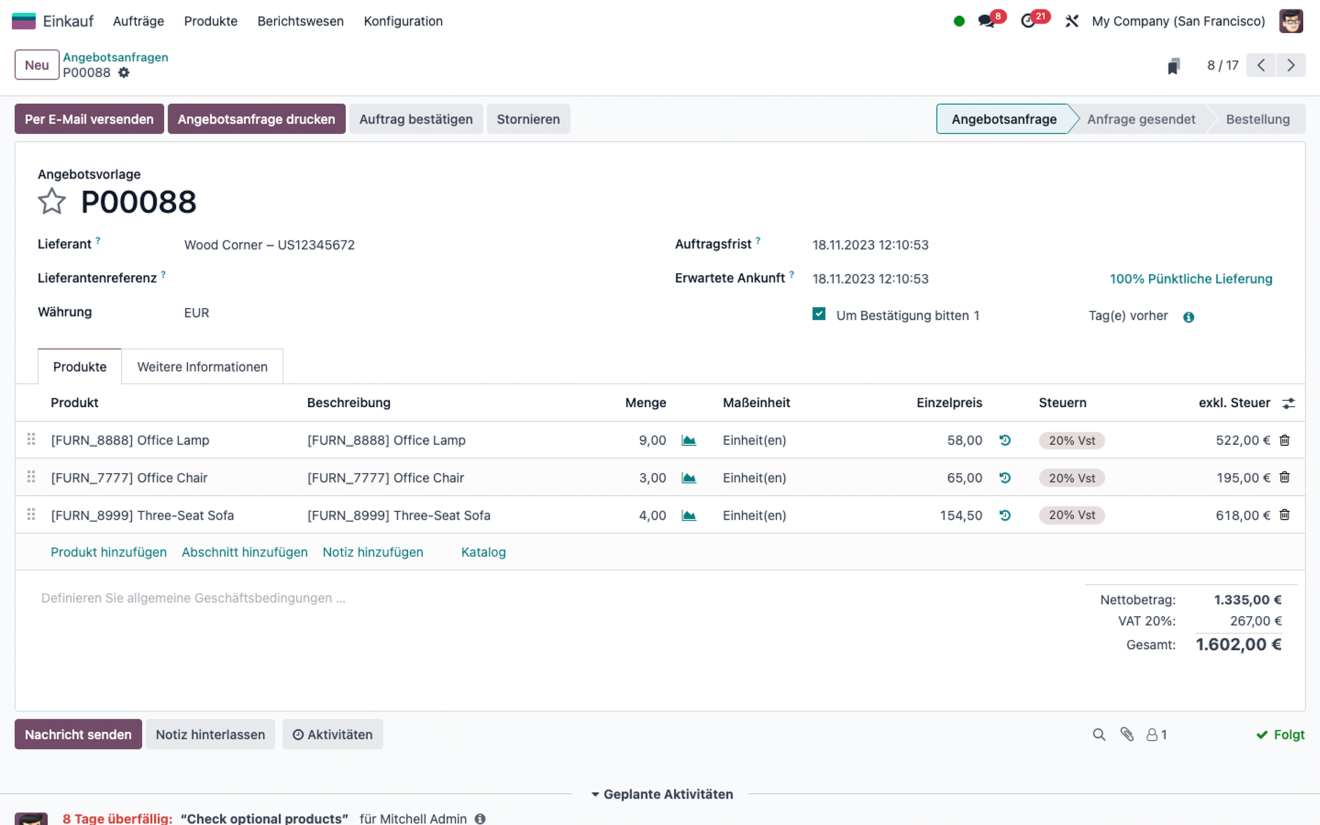Click Abschnitt hinzufügen link
The height and width of the screenshot is (825, 1320).
[x=245, y=552]
